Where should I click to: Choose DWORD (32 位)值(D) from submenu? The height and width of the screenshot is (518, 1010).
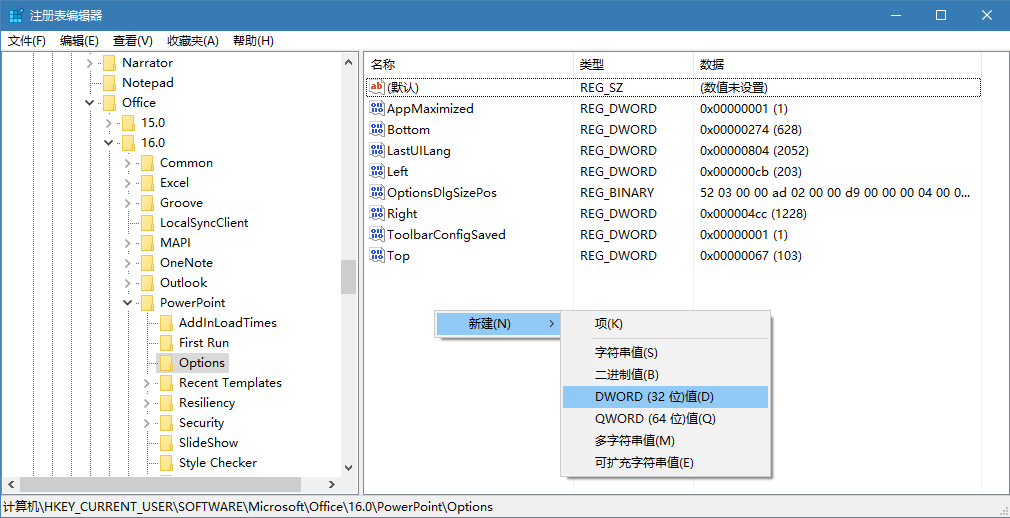[665, 397]
